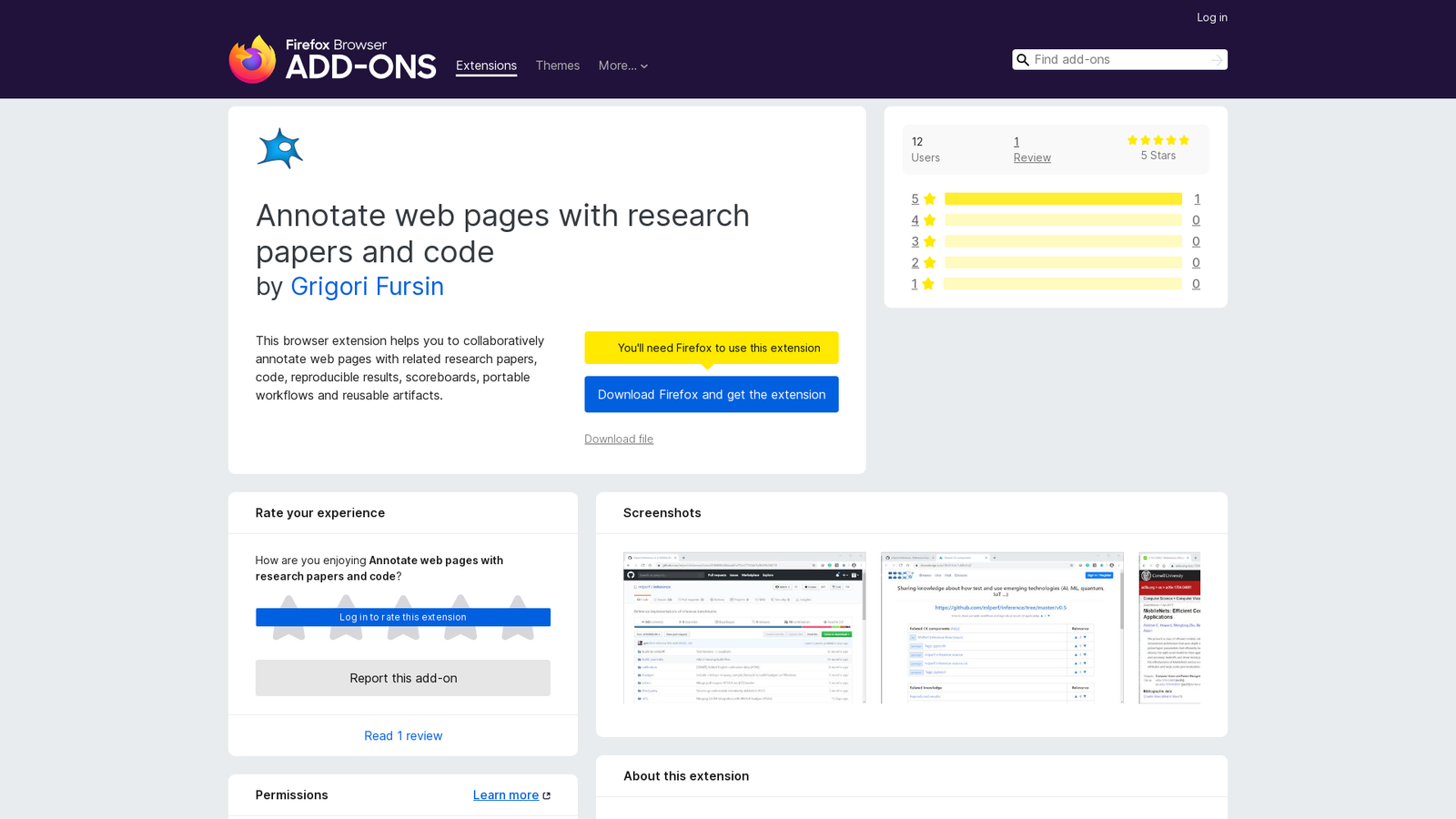This screenshot has height=819, width=1456.
Task: Focus the Find add-ons search field
Action: click(1118, 60)
